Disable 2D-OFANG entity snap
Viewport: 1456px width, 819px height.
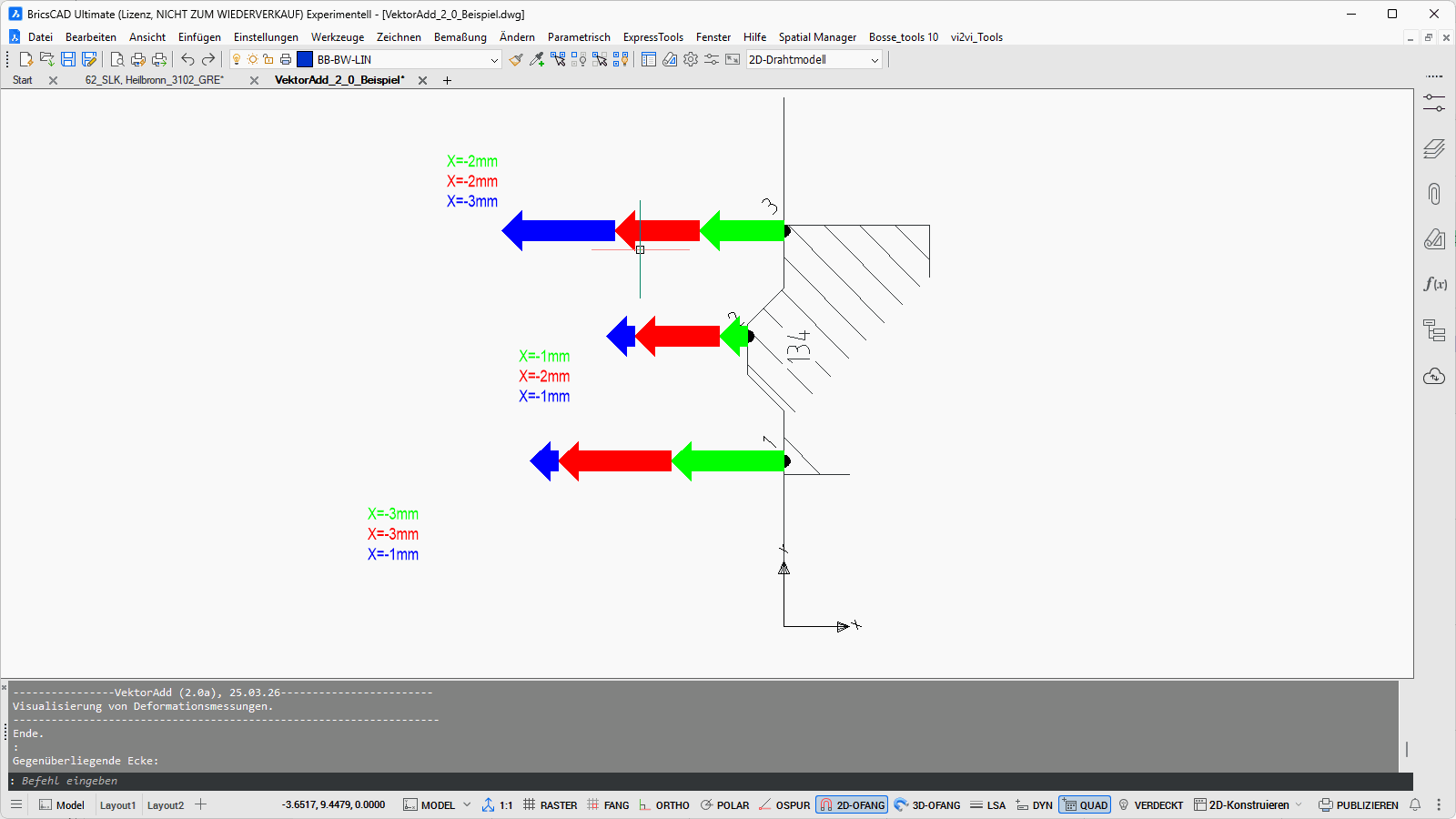(x=852, y=805)
